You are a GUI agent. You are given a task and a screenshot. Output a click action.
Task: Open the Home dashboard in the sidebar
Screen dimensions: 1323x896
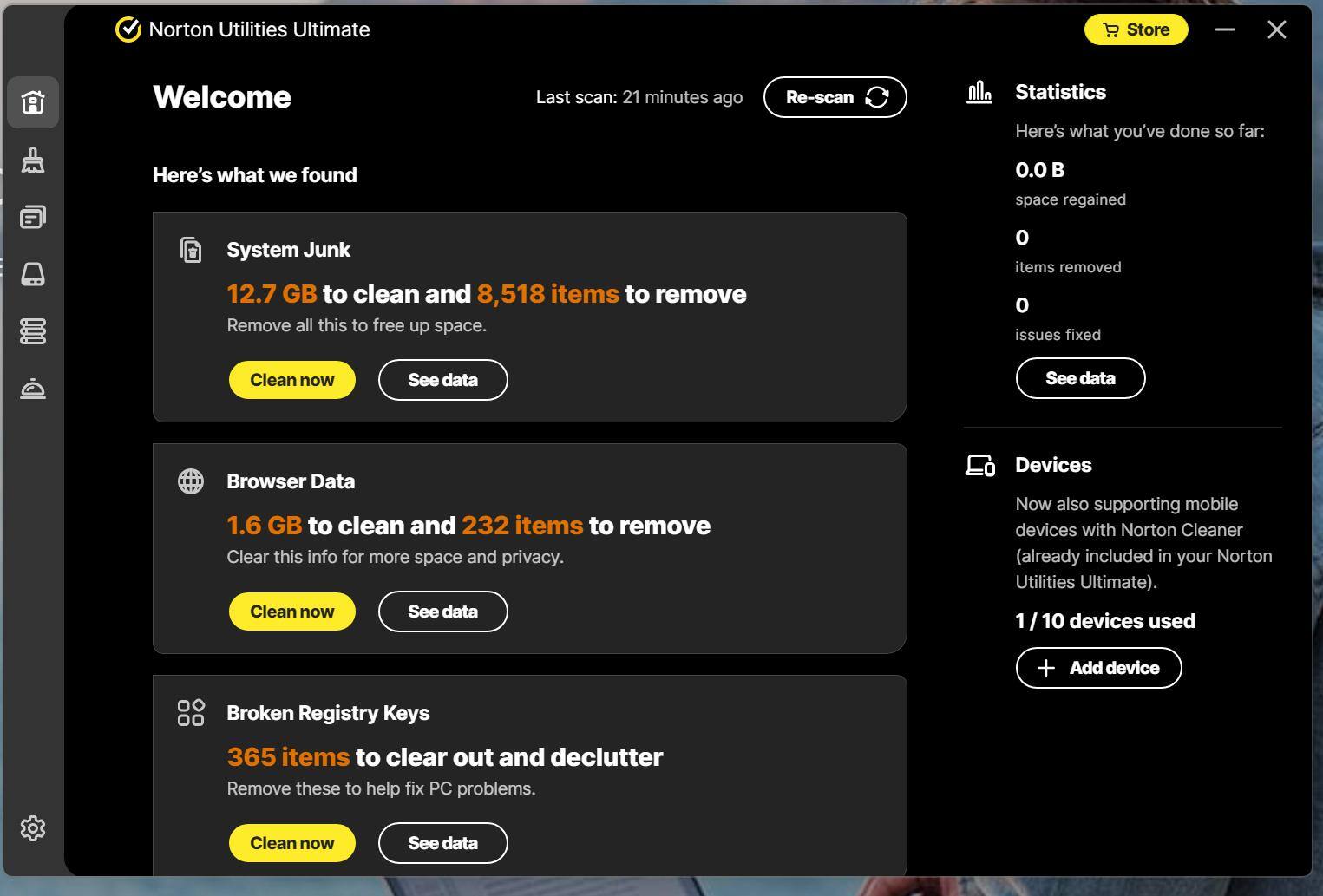33,102
